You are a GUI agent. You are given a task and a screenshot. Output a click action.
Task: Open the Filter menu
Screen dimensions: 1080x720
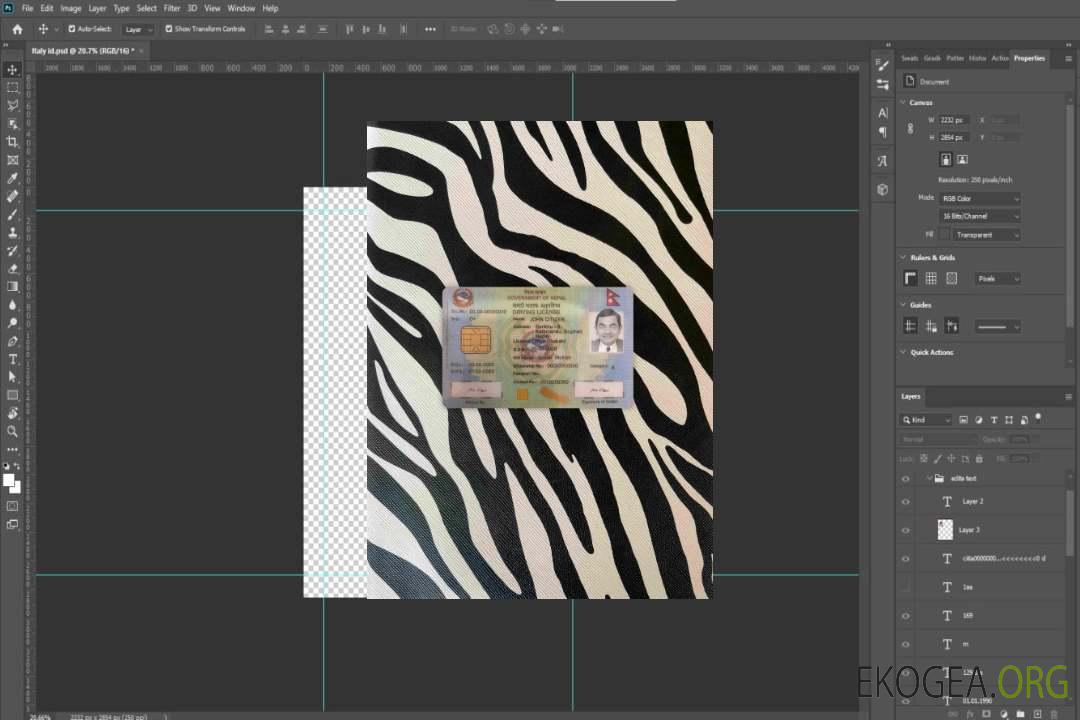coord(172,8)
